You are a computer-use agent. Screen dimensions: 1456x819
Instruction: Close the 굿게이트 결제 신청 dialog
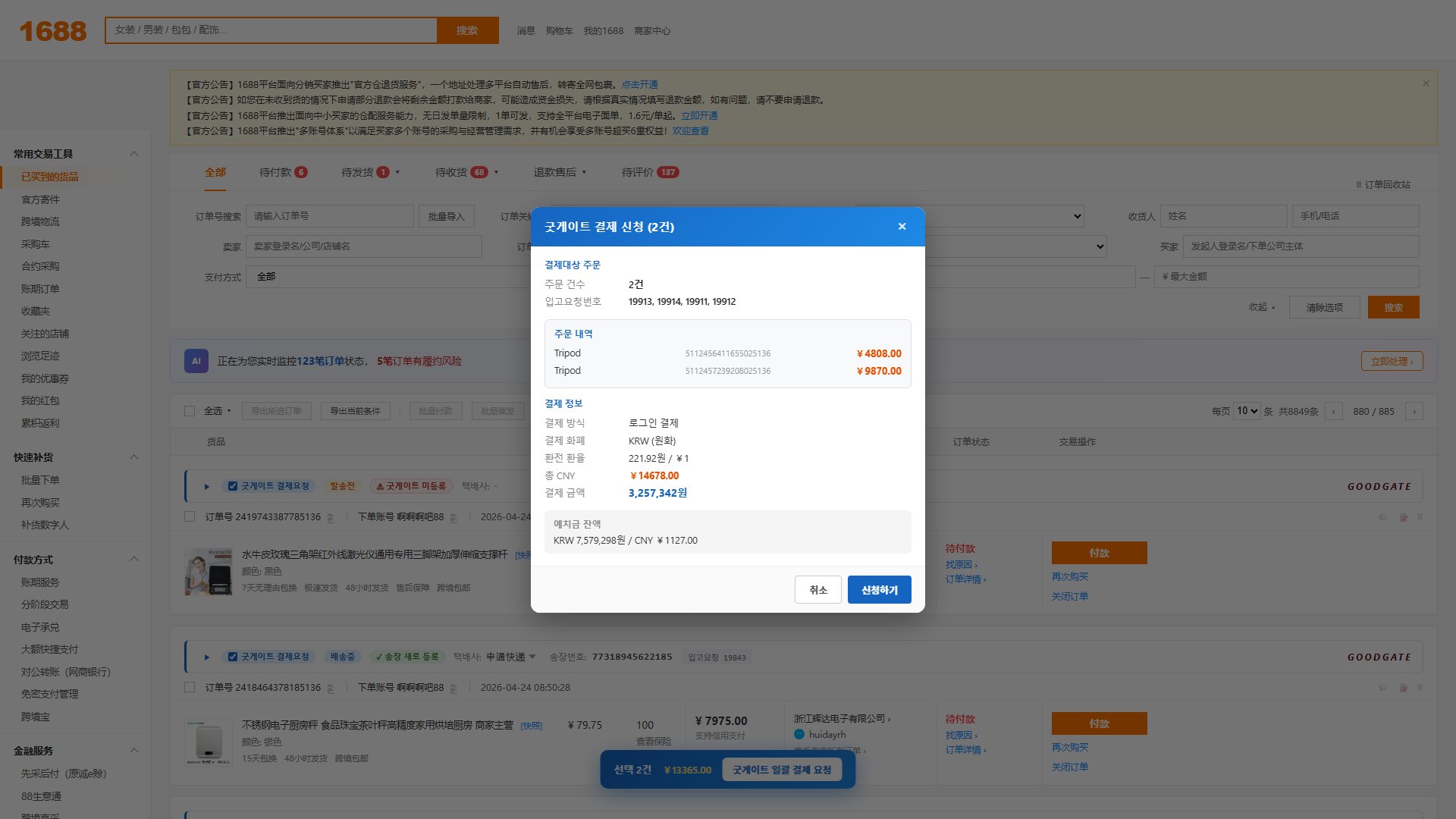pyautogui.click(x=902, y=227)
